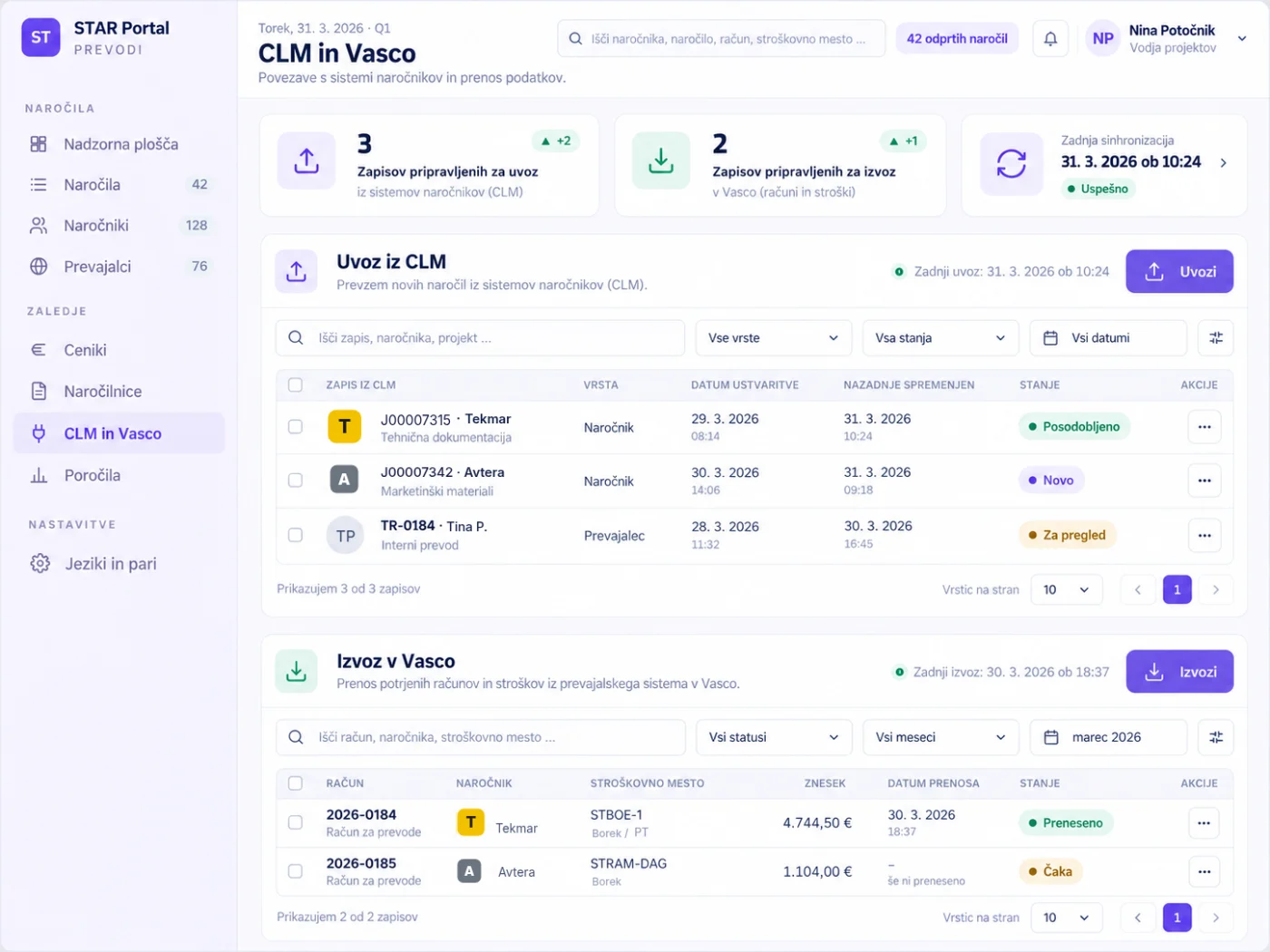
Task: Open actions menu for invoice 2026-0185
Action: click(1204, 871)
